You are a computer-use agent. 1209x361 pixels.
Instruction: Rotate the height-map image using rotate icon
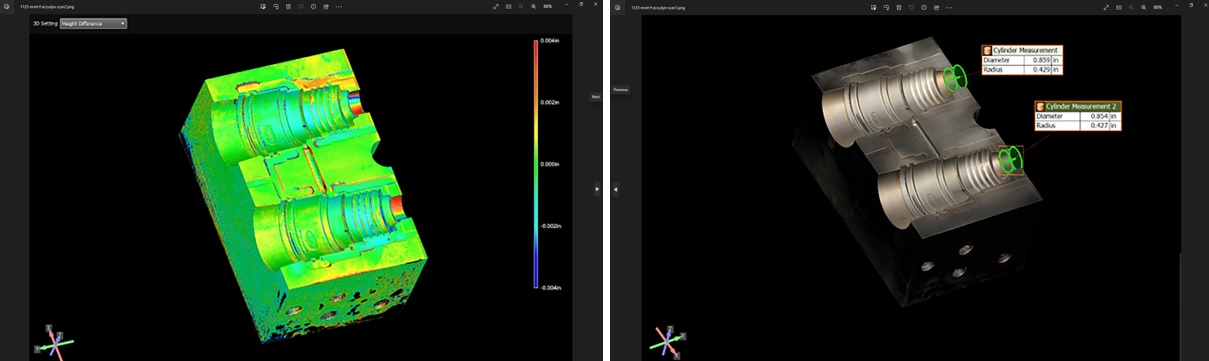tap(275, 6)
